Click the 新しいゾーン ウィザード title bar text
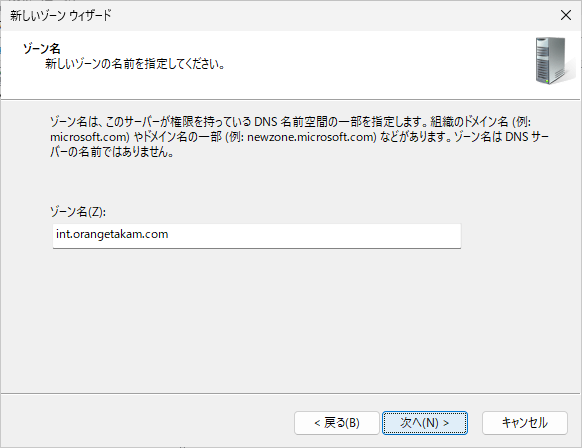The width and height of the screenshot is (582, 448). pyautogui.click(x=61, y=16)
